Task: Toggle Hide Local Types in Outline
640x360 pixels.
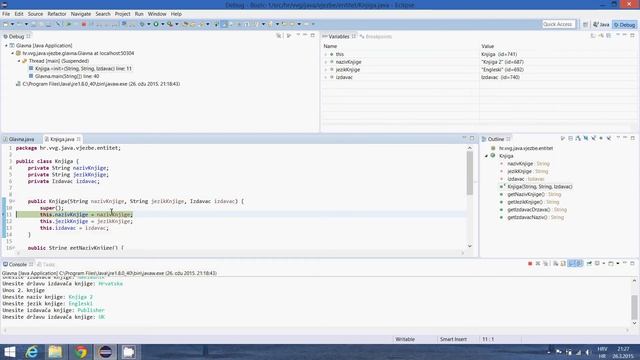Action: (609, 139)
